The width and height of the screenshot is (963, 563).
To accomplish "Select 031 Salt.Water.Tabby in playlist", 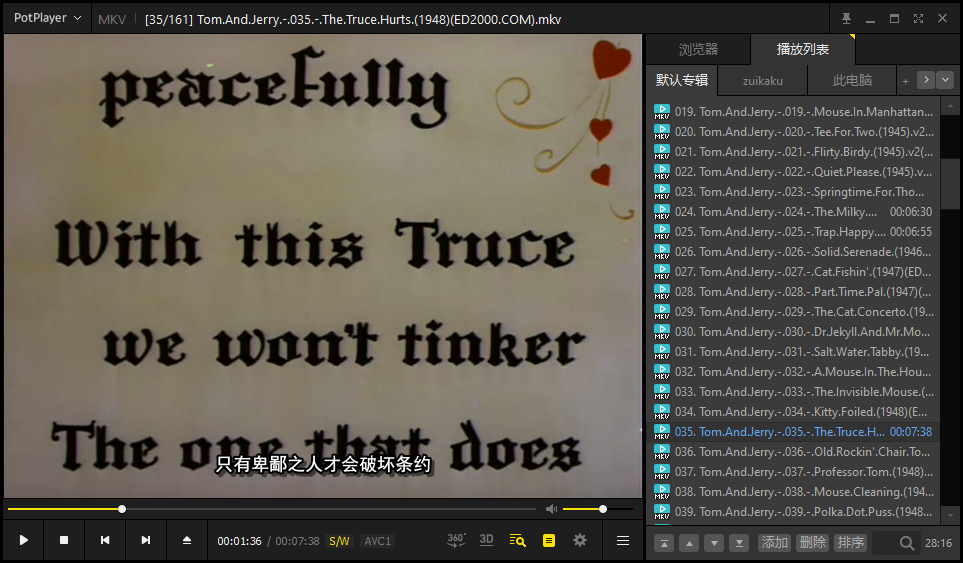I will click(x=793, y=351).
